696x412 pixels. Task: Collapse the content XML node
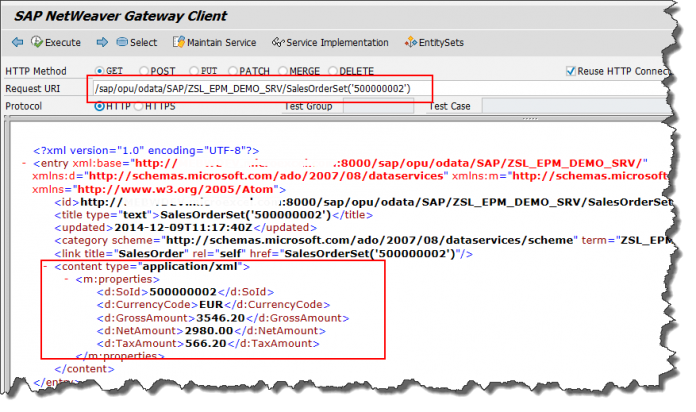45,267
